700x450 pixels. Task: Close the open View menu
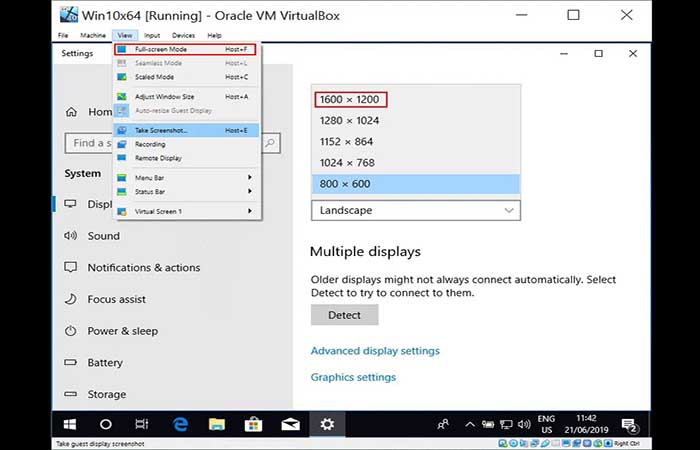125,35
